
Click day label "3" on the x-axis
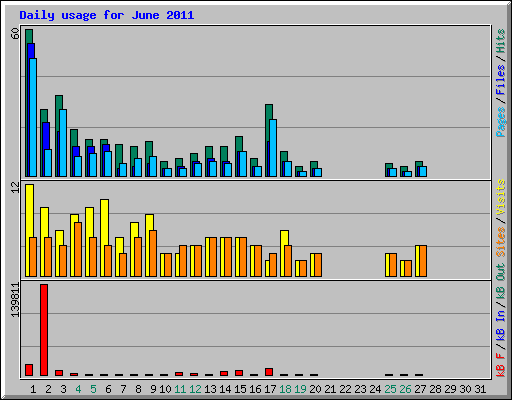(x=63, y=389)
